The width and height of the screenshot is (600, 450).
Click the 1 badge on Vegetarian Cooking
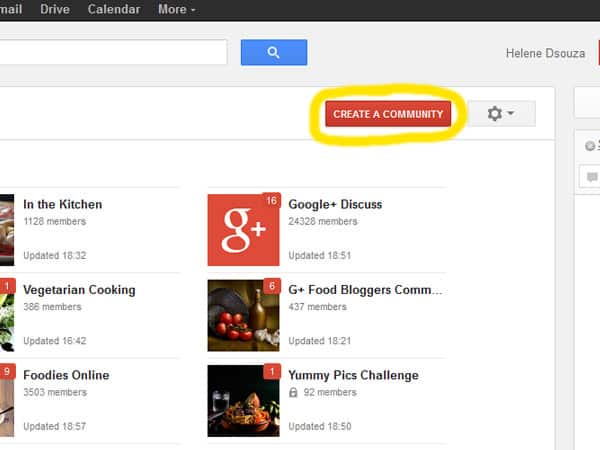click(7, 286)
